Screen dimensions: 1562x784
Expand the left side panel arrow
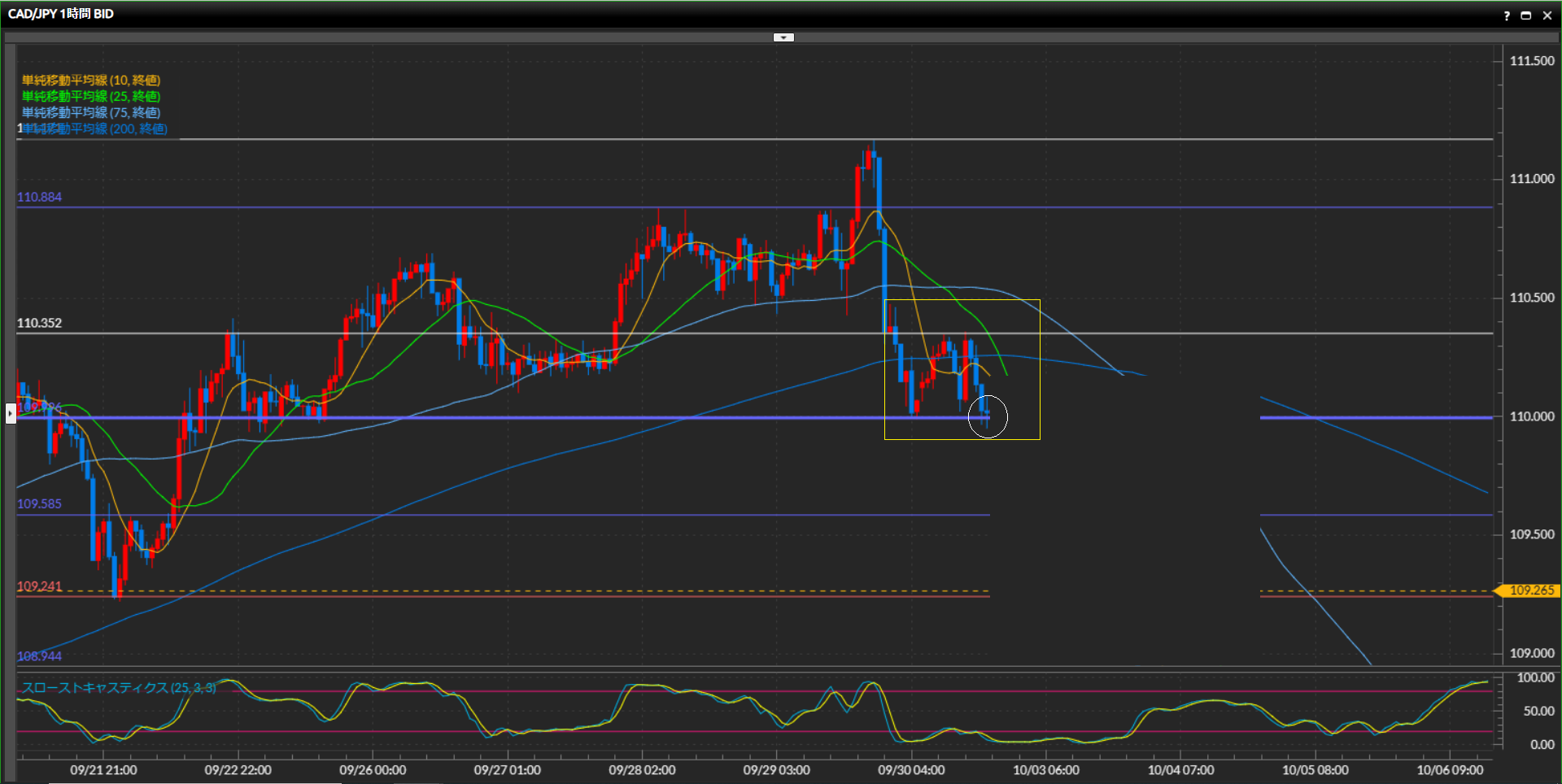coord(10,414)
